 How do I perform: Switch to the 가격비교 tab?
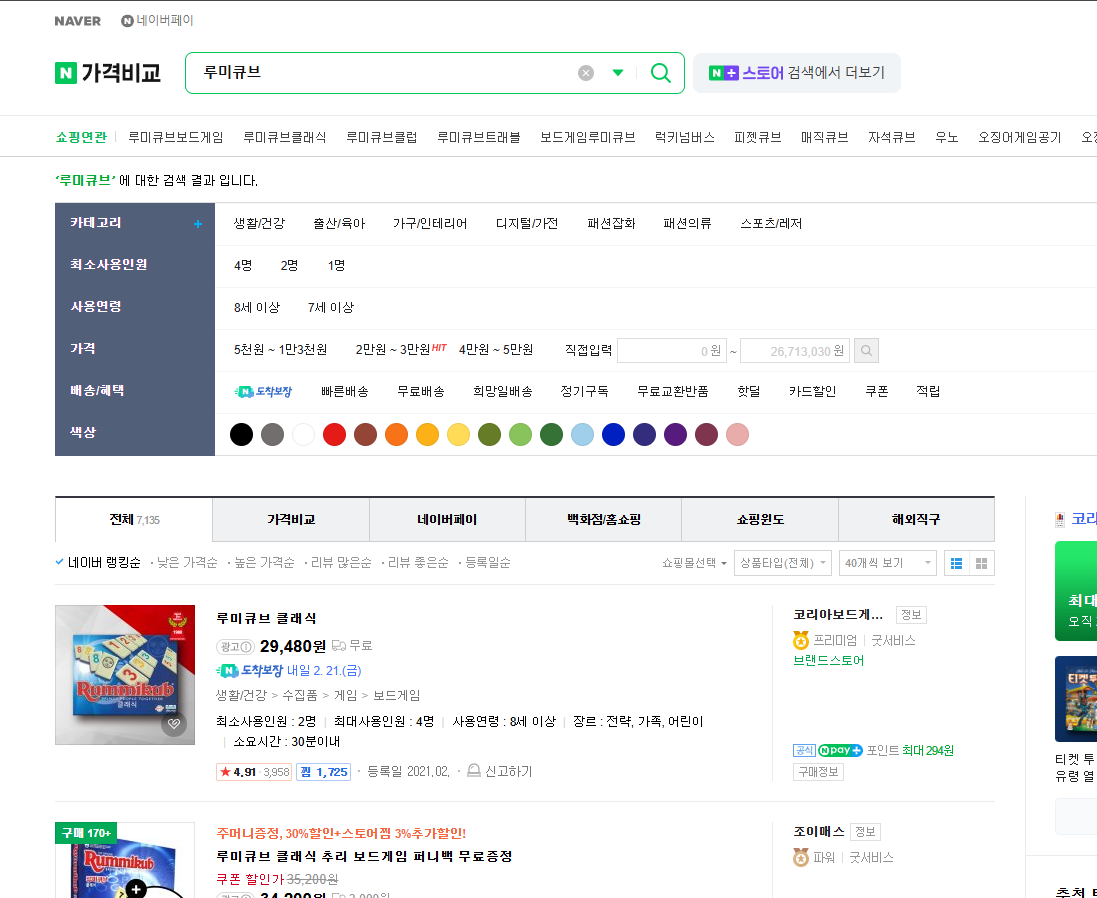[x=291, y=520]
